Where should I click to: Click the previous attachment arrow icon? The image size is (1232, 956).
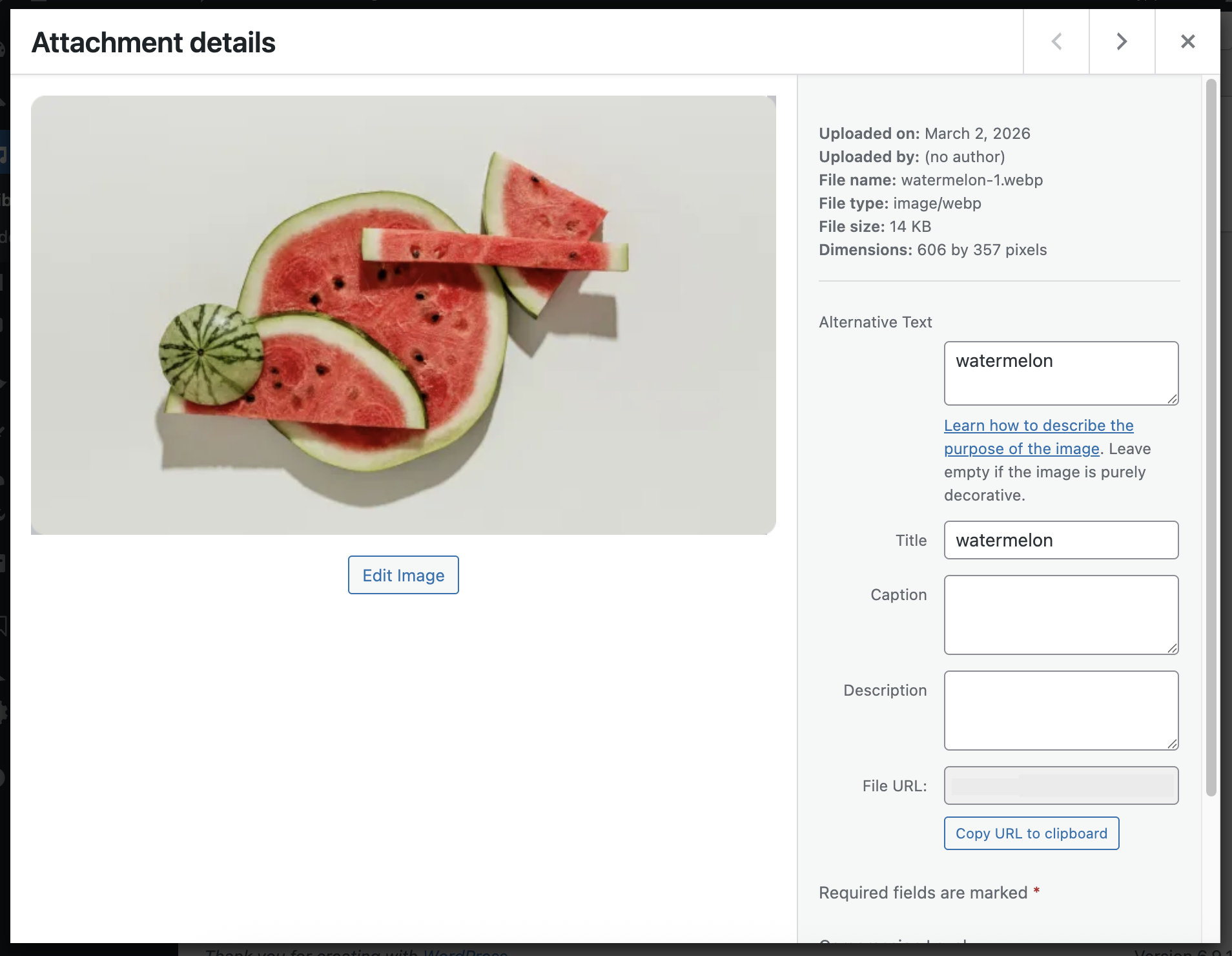[x=1056, y=41]
